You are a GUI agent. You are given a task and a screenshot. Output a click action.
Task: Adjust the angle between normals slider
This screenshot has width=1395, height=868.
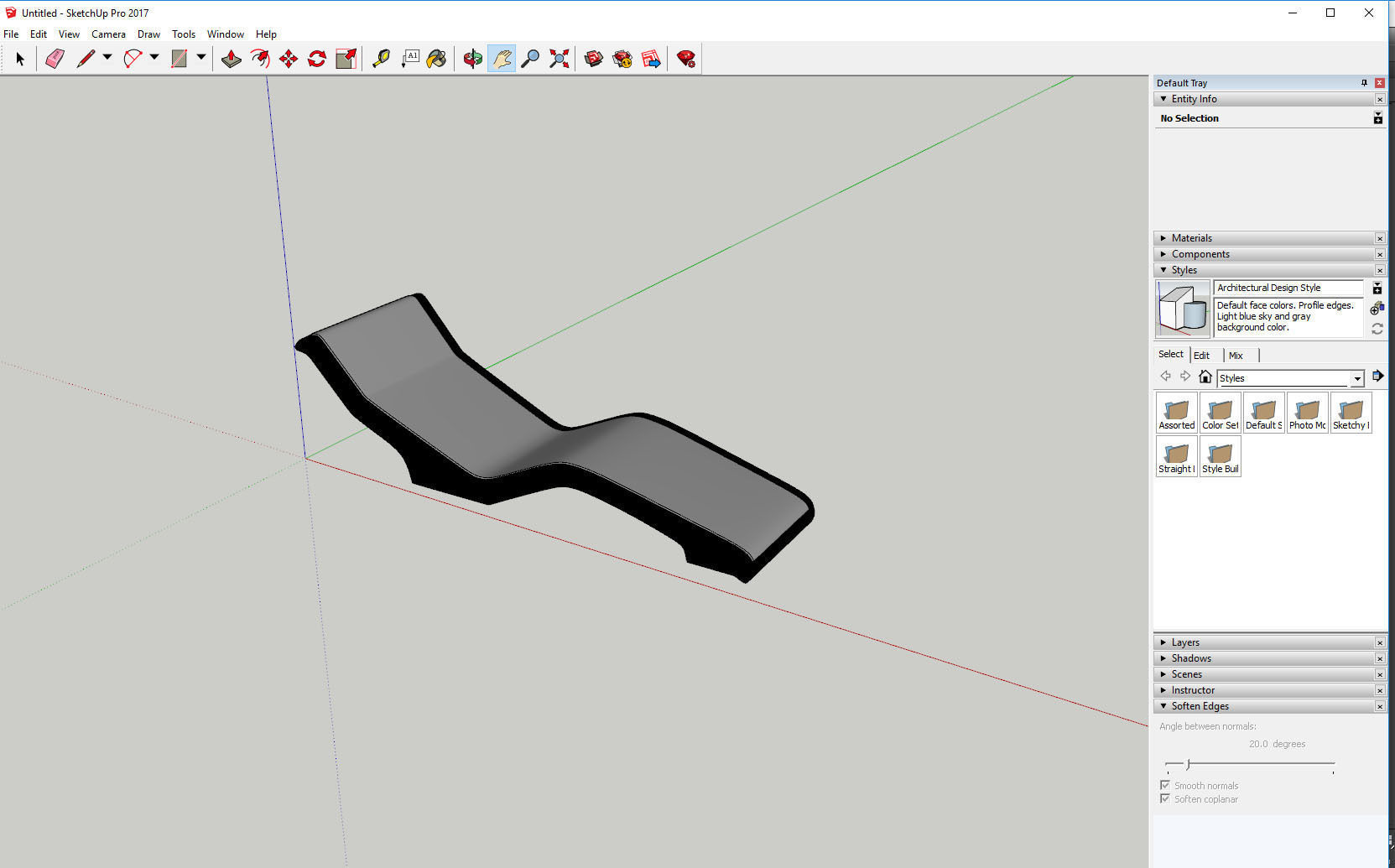[x=1188, y=764]
